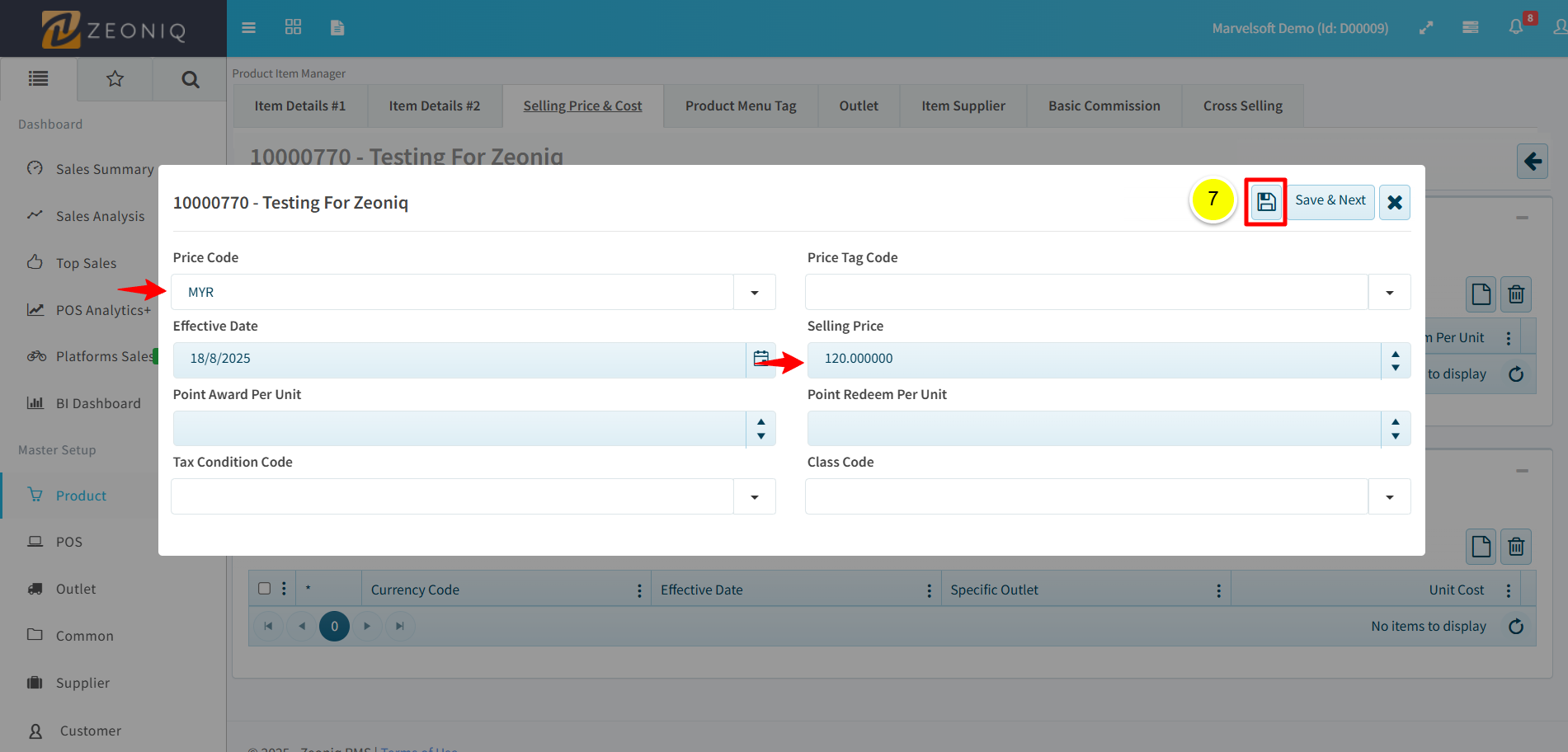Click the save disk icon in the dialog
Viewport: 1568px width, 752px height.
click(x=1266, y=202)
